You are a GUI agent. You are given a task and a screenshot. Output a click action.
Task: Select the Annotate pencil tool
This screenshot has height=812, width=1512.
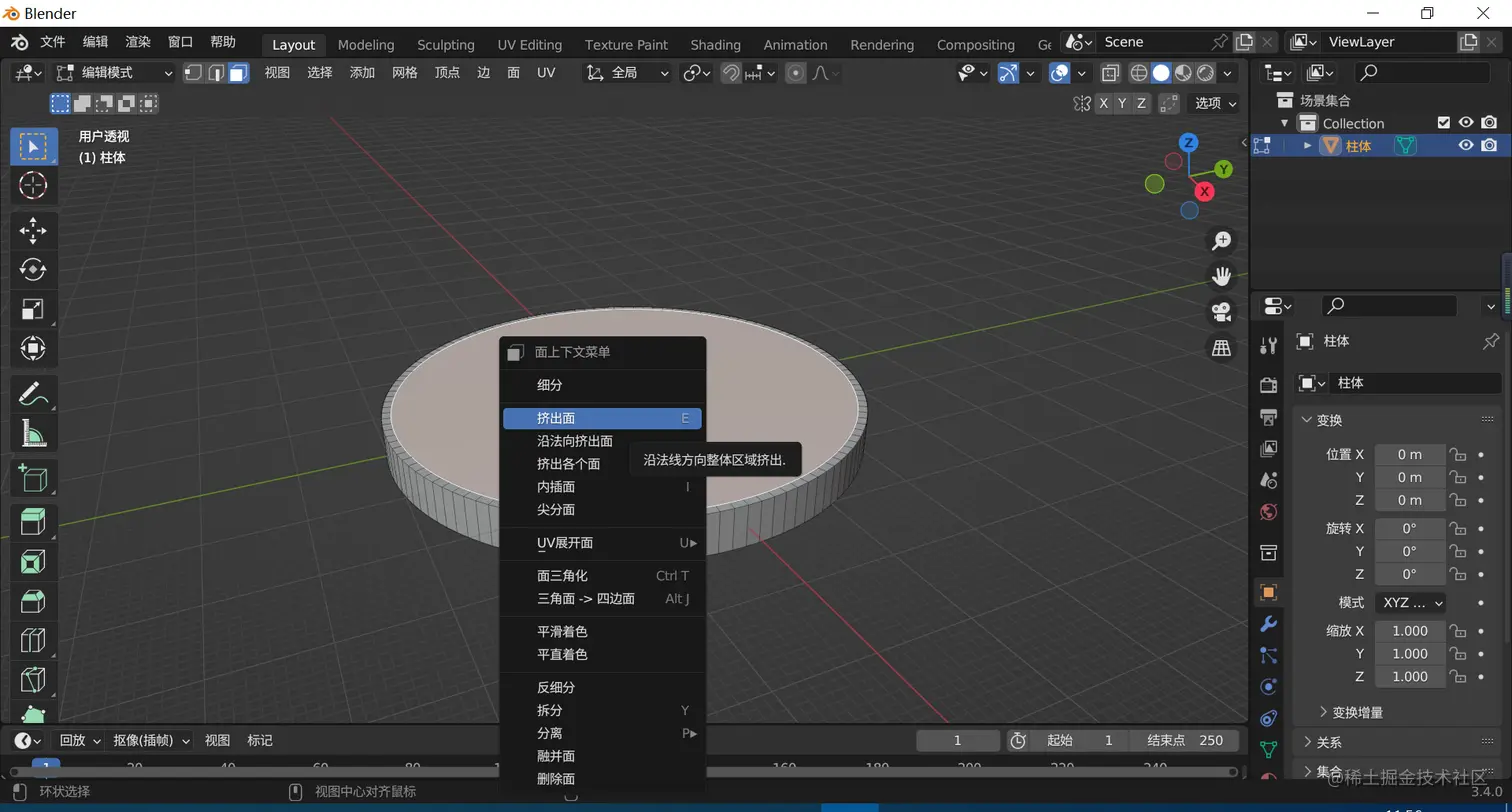click(x=33, y=394)
